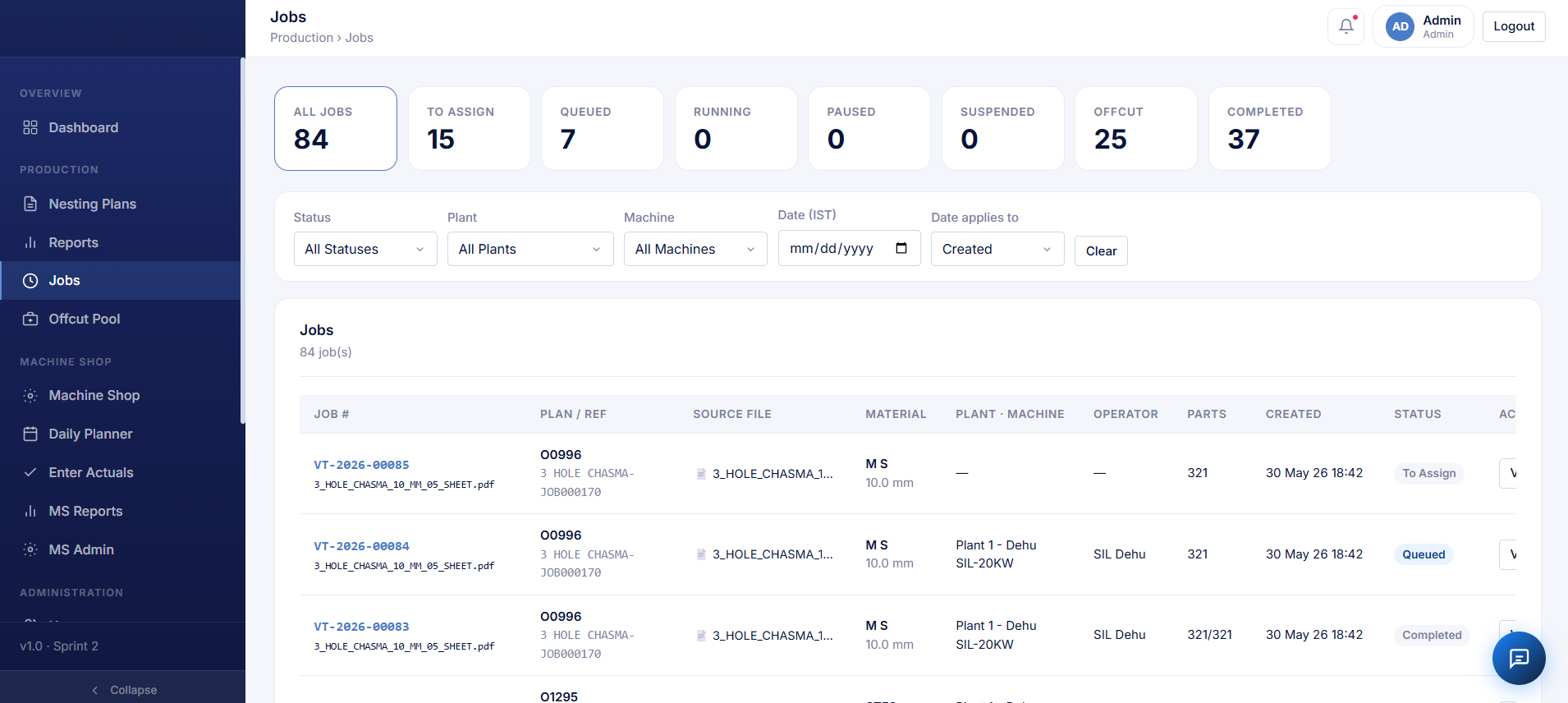Click the action button in VT-2026-00084 row
The image size is (1568, 703).
pyautogui.click(x=1508, y=554)
